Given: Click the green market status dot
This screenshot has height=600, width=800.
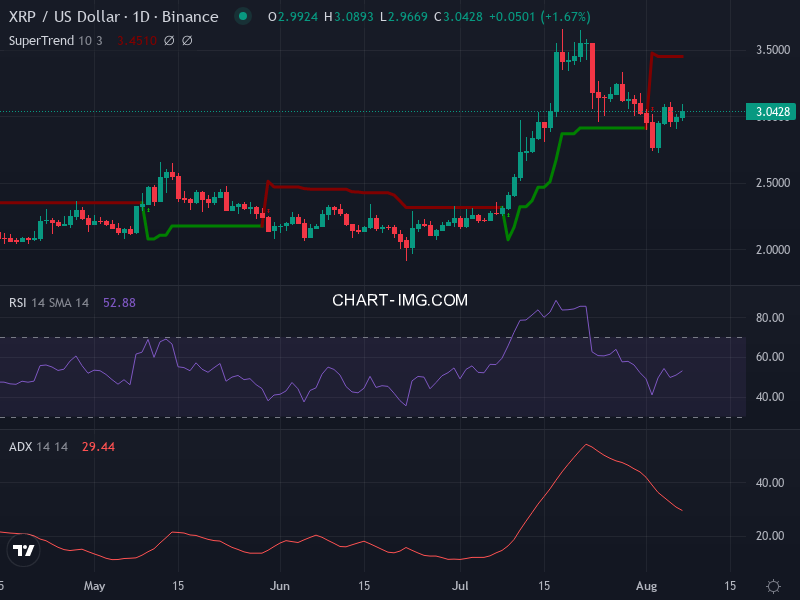Looking at the screenshot, I should (243, 16).
